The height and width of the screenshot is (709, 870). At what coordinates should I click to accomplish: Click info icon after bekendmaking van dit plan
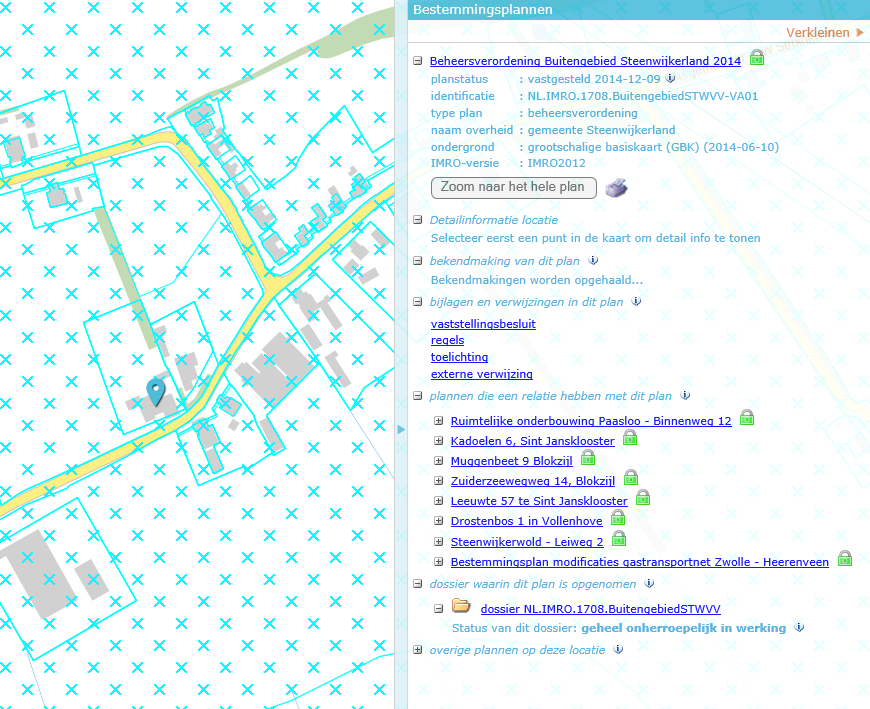pyautogui.click(x=593, y=260)
